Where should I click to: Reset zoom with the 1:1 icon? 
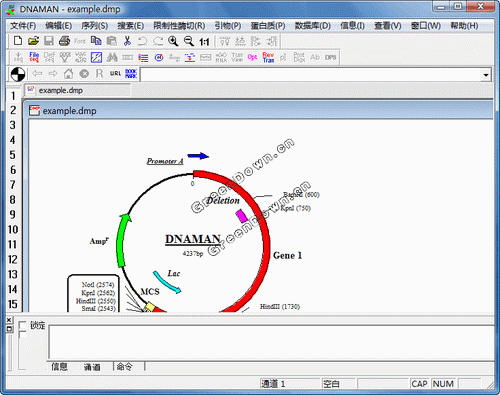pyautogui.click(x=204, y=41)
